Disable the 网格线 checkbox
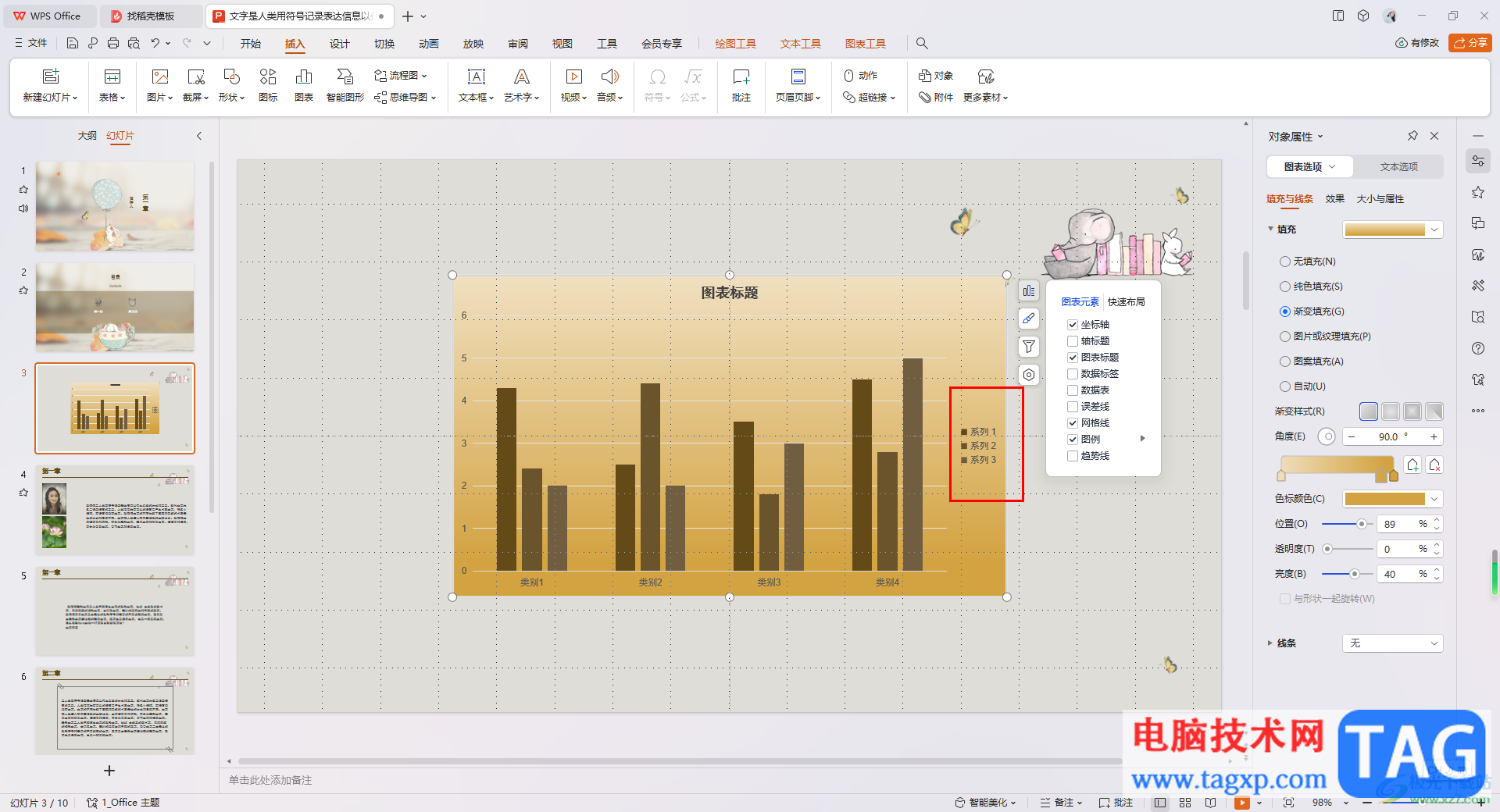 tap(1073, 423)
